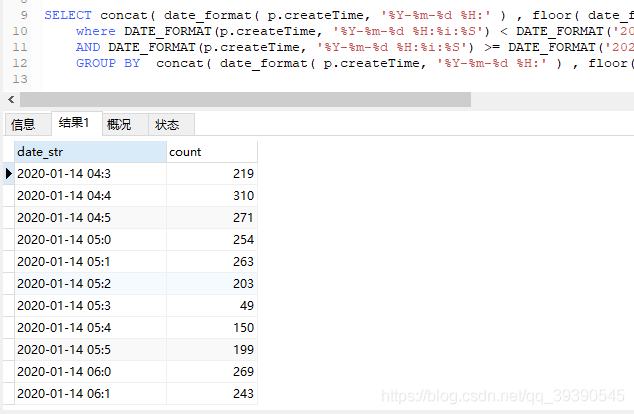The image size is (634, 414).
Task: Select cell 2020-01-14 06:0
Action: 91,372
